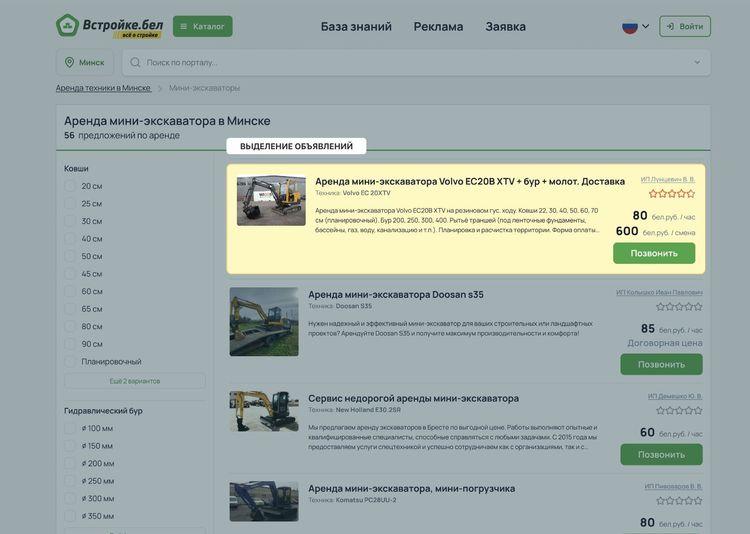Viewport: 750px width, 534px height.
Task: Check the 45 см bucket checkbox
Action: [x=70, y=274]
